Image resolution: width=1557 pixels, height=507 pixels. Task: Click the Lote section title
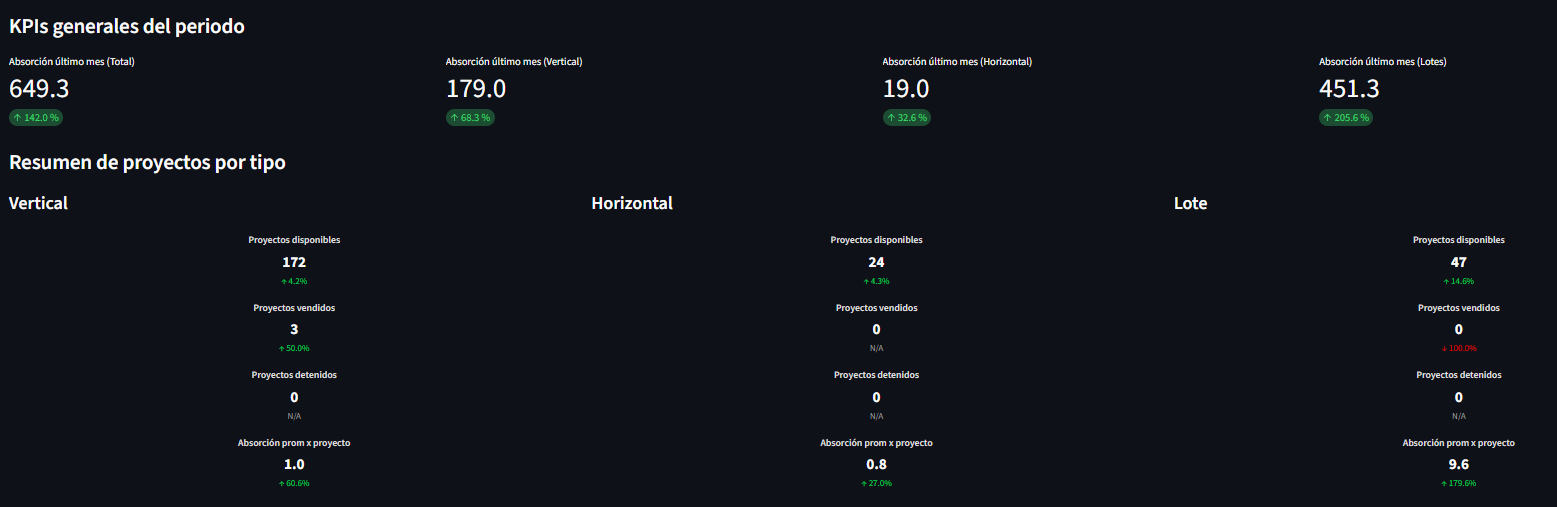tap(1190, 203)
